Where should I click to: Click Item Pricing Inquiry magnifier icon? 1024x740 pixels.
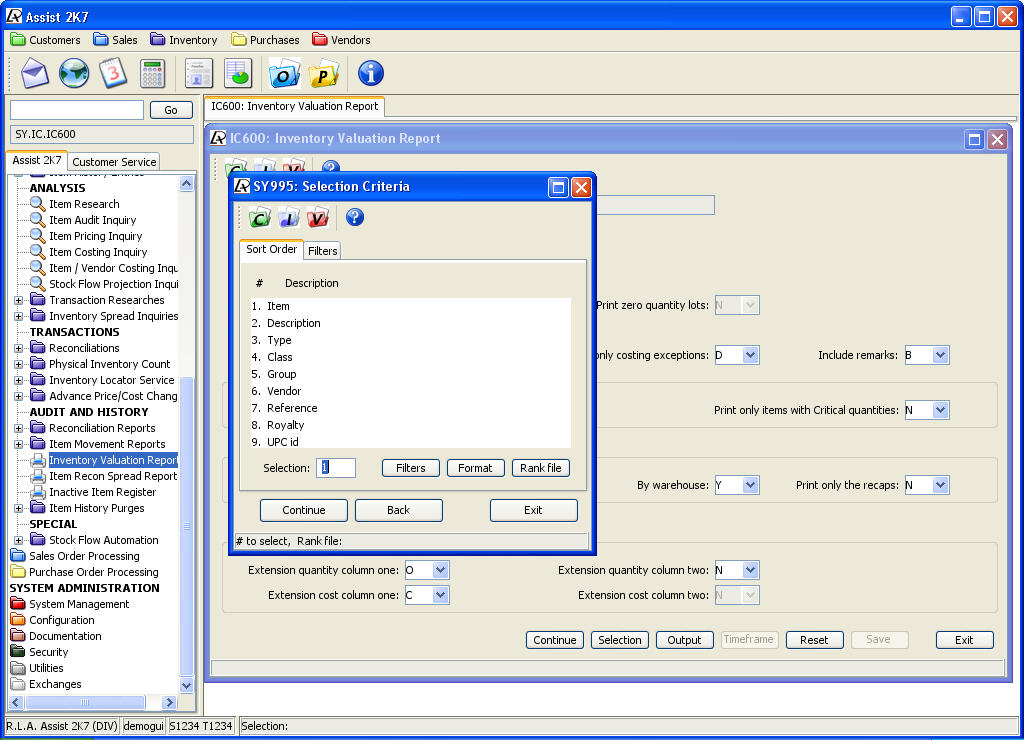(x=38, y=236)
